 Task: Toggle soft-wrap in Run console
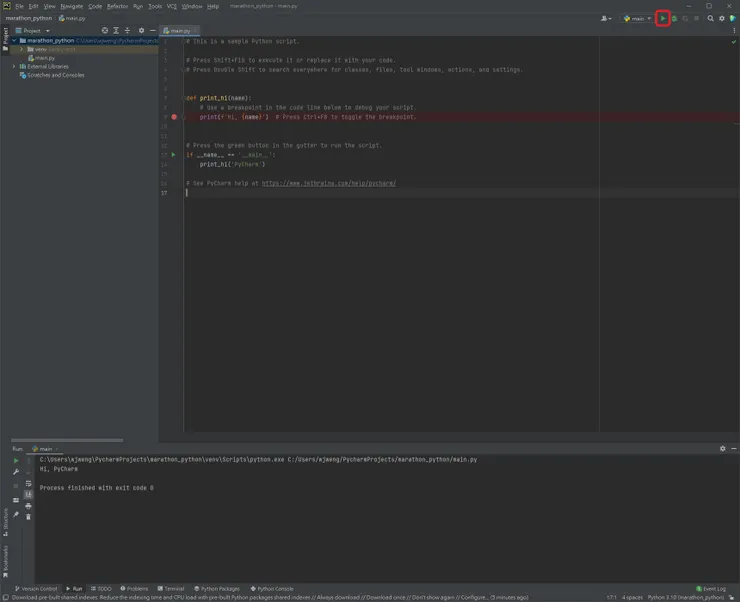[x=28, y=484]
